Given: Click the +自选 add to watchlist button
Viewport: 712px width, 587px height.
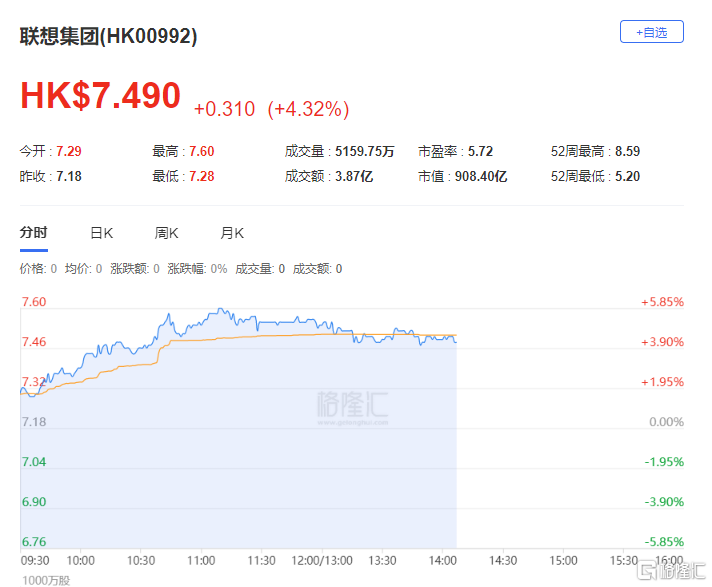Looking at the screenshot, I should [x=652, y=32].
